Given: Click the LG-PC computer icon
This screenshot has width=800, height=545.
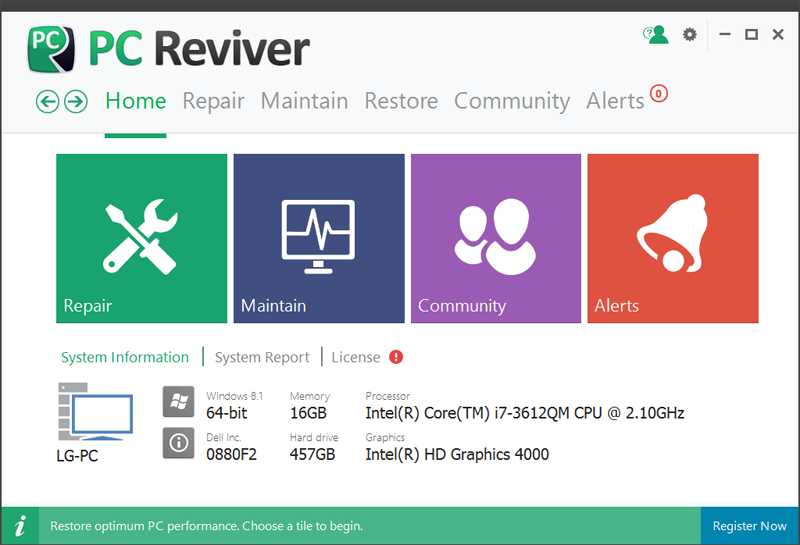Looking at the screenshot, I should pyautogui.click(x=95, y=412).
